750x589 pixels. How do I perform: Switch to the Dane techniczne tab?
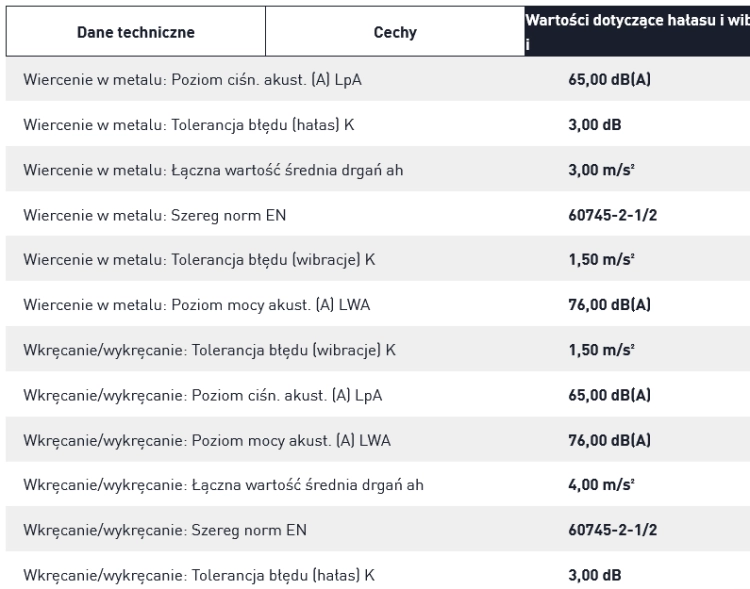point(136,32)
